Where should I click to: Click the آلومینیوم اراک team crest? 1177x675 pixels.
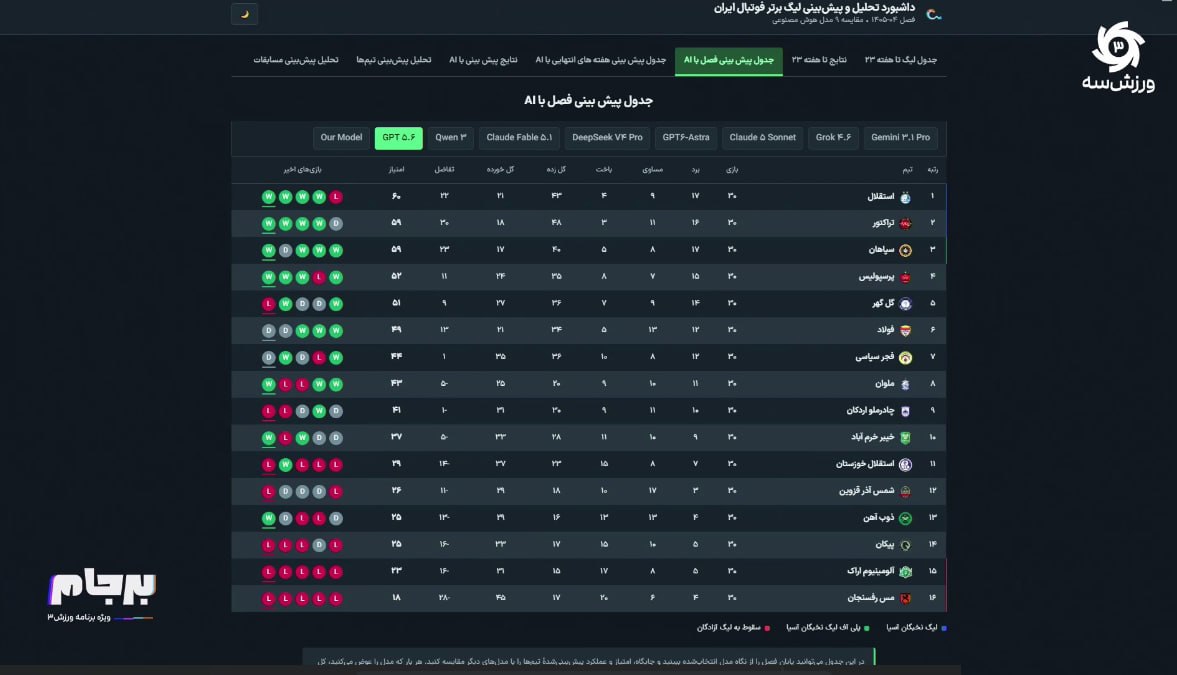tap(905, 571)
